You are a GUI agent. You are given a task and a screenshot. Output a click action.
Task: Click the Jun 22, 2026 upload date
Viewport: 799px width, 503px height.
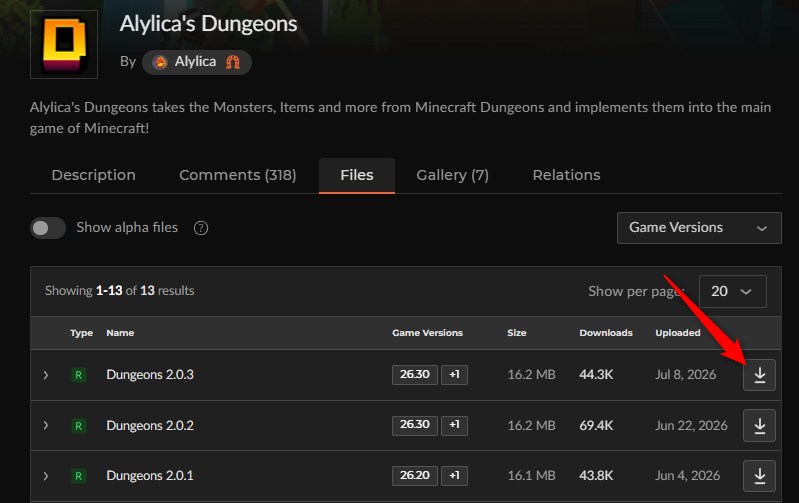pos(691,425)
